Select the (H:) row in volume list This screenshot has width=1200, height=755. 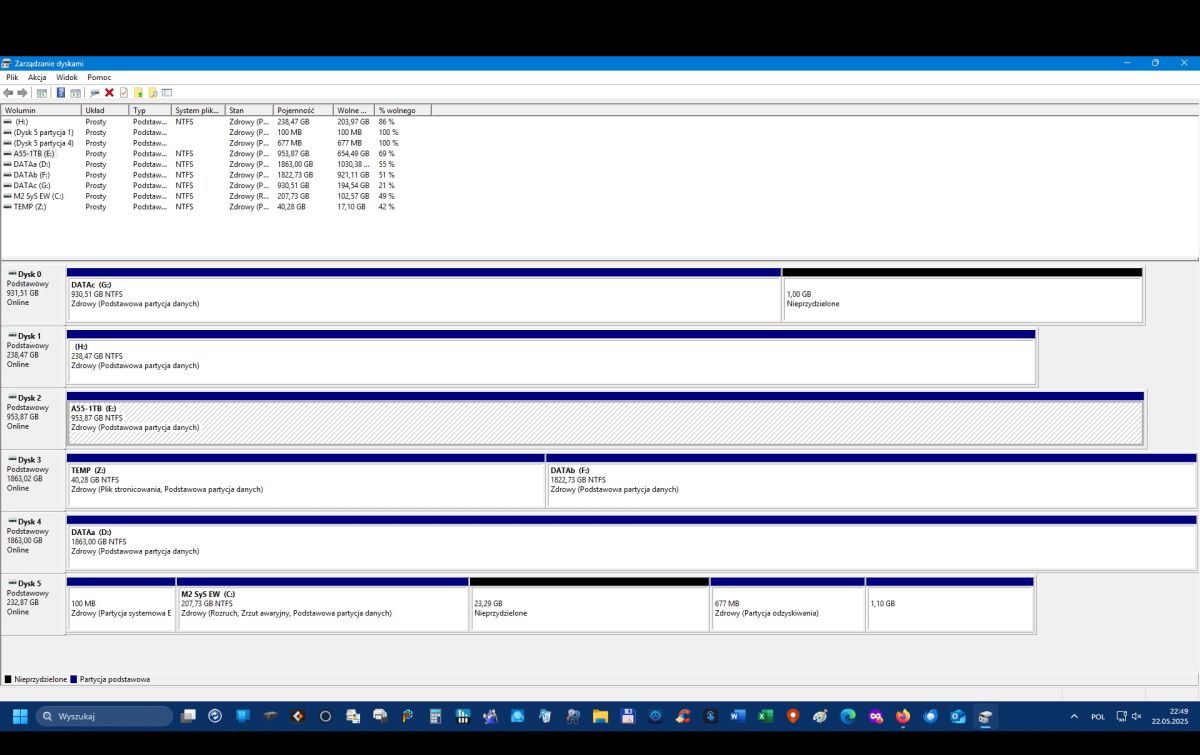click(216, 121)
